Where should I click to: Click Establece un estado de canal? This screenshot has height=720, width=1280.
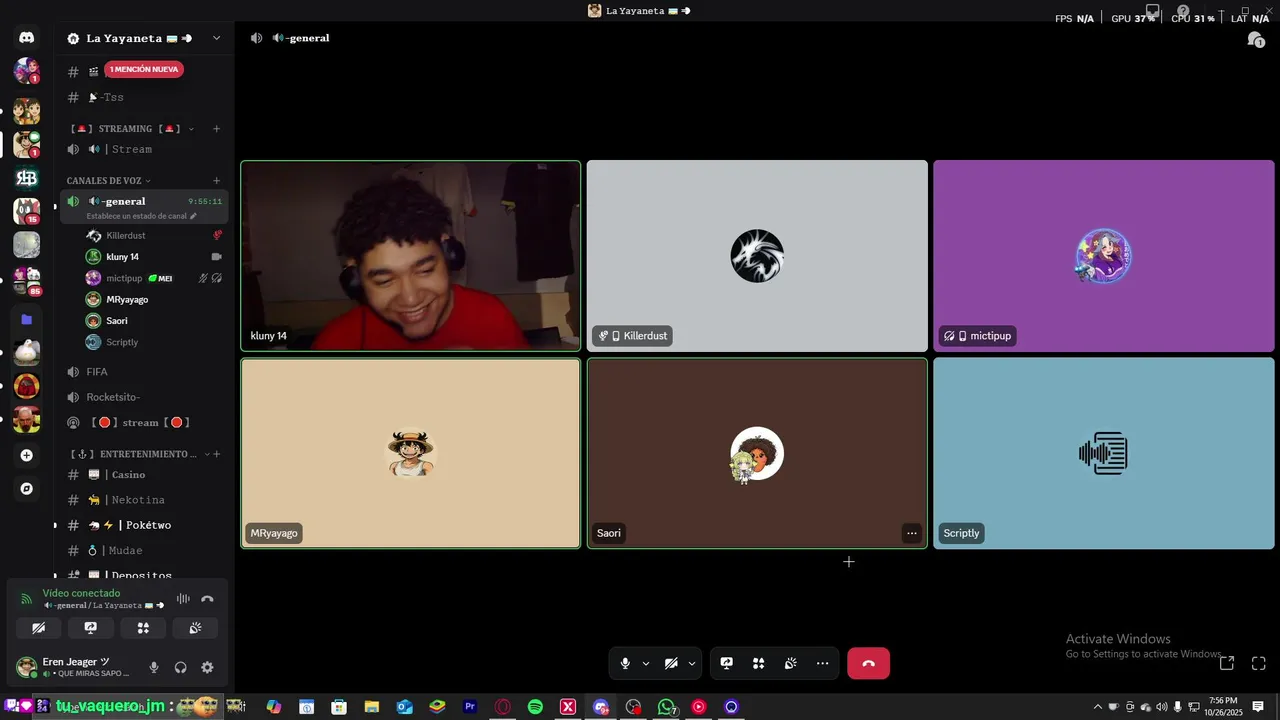[x=141, y=216]
